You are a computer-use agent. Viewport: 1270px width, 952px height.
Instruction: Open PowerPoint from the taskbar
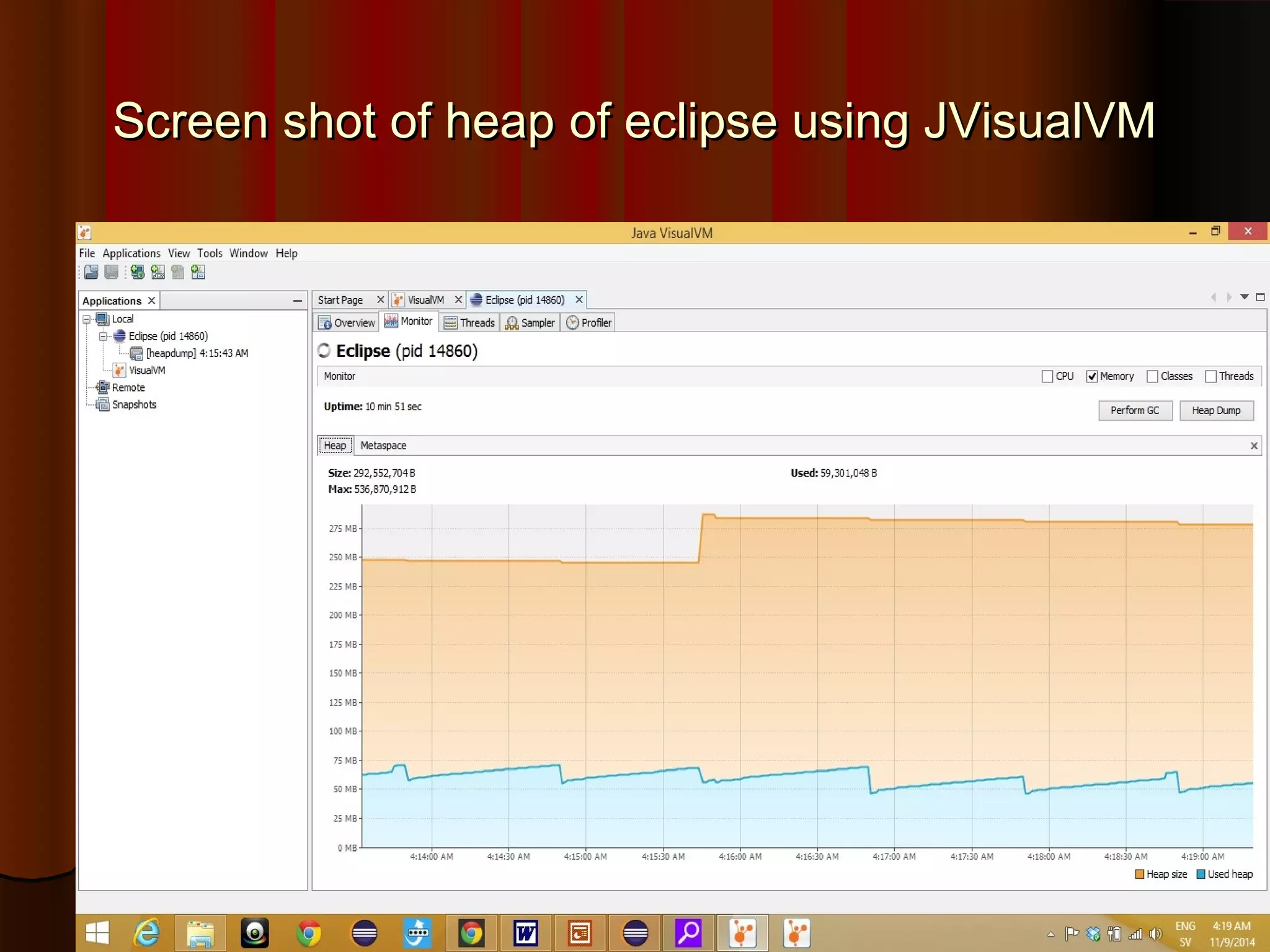tap(579, 933)
